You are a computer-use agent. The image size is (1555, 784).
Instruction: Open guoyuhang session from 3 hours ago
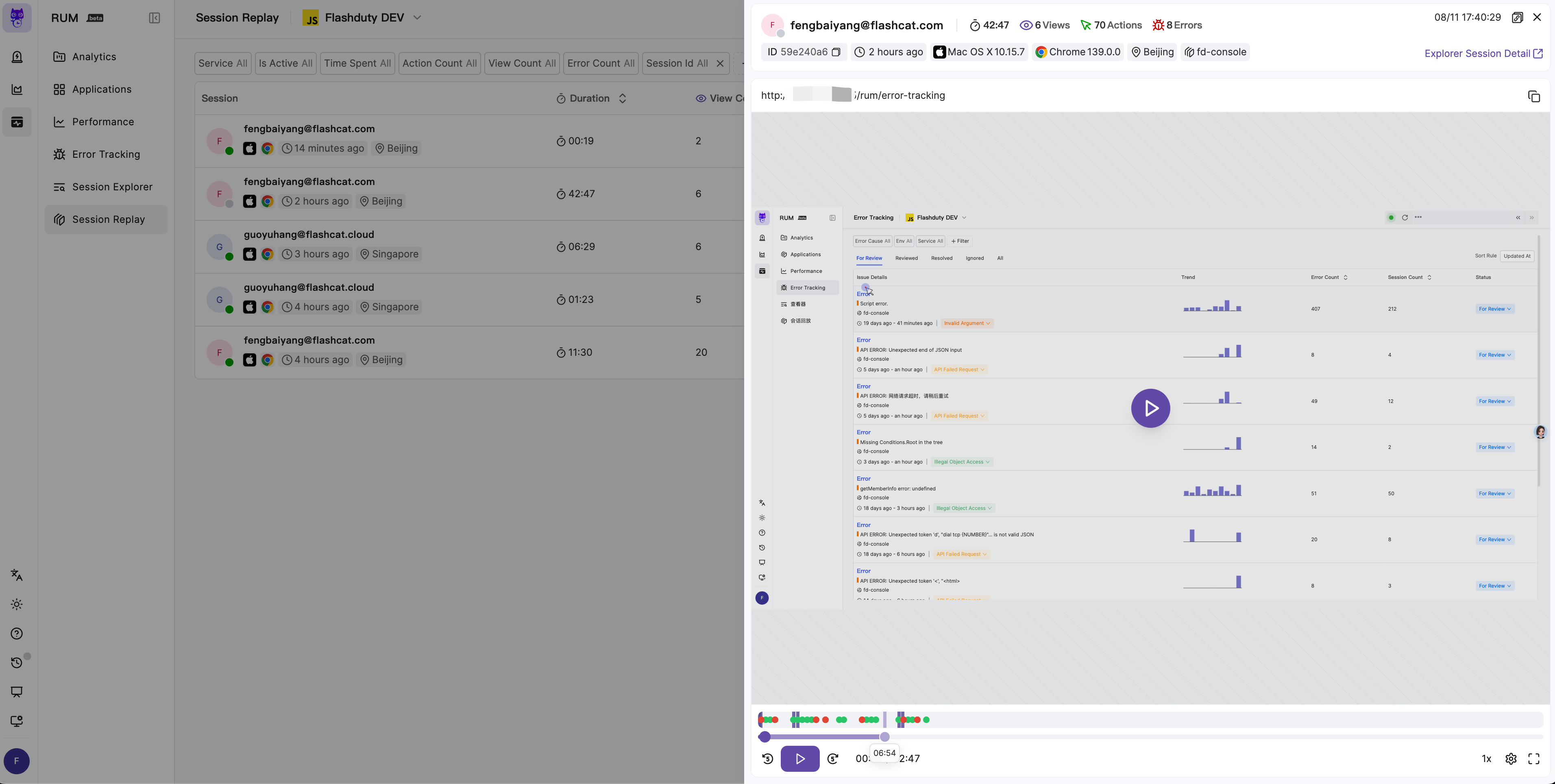pyautogui.click(x=469, y=247)
